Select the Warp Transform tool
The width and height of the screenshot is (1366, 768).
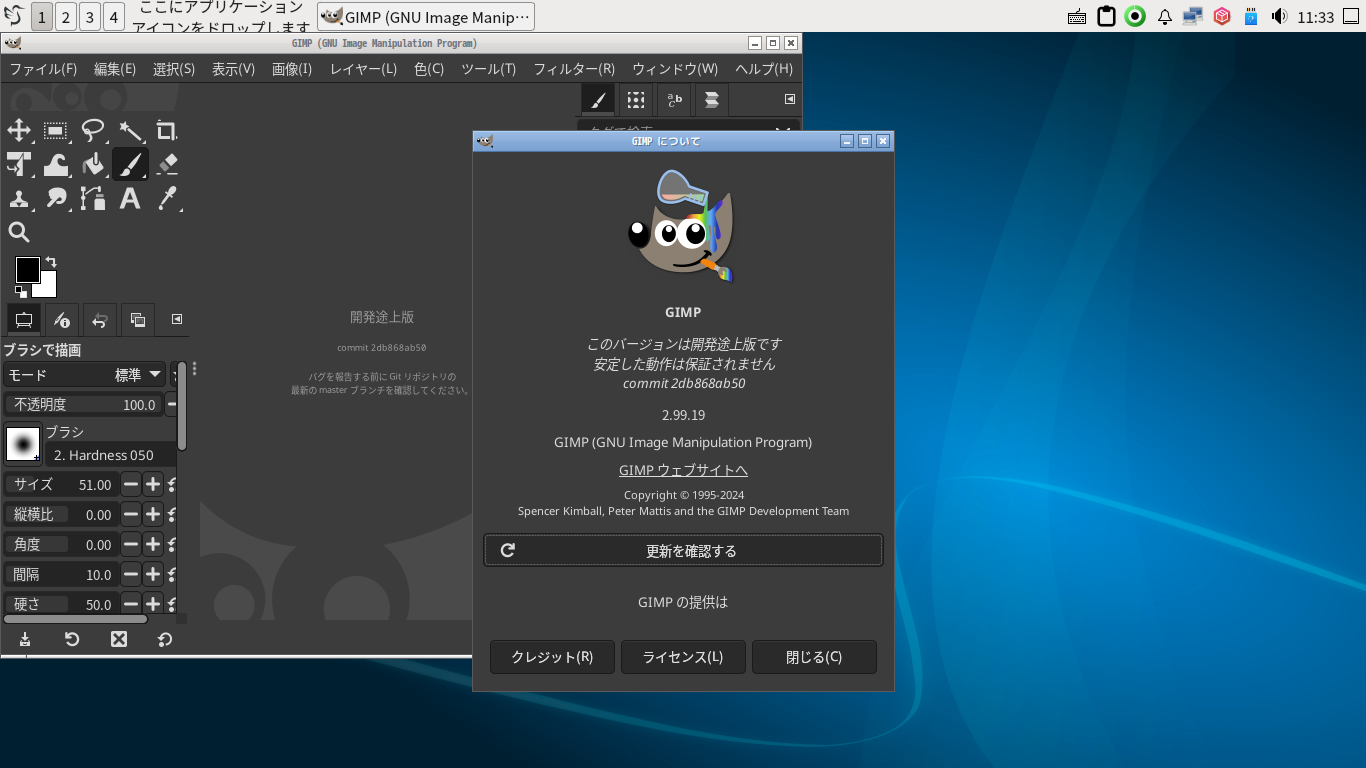[x=56, y=164]
